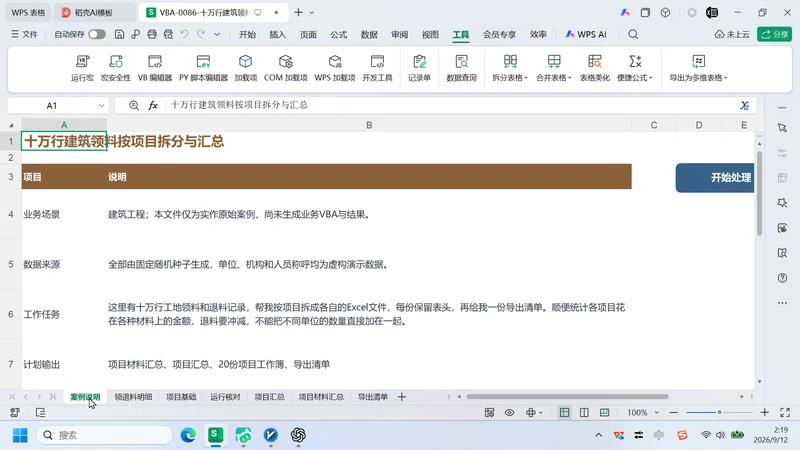The width and height of the screenshot is (800, 450).
Task: Open 开发工具 developer tools
Action: (377, 68)
